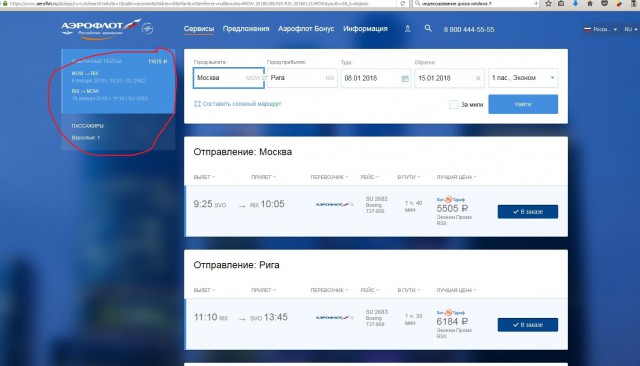
Task: Click 'В заказе' for the 9:25 flight
Action: (x=527, y=212)
